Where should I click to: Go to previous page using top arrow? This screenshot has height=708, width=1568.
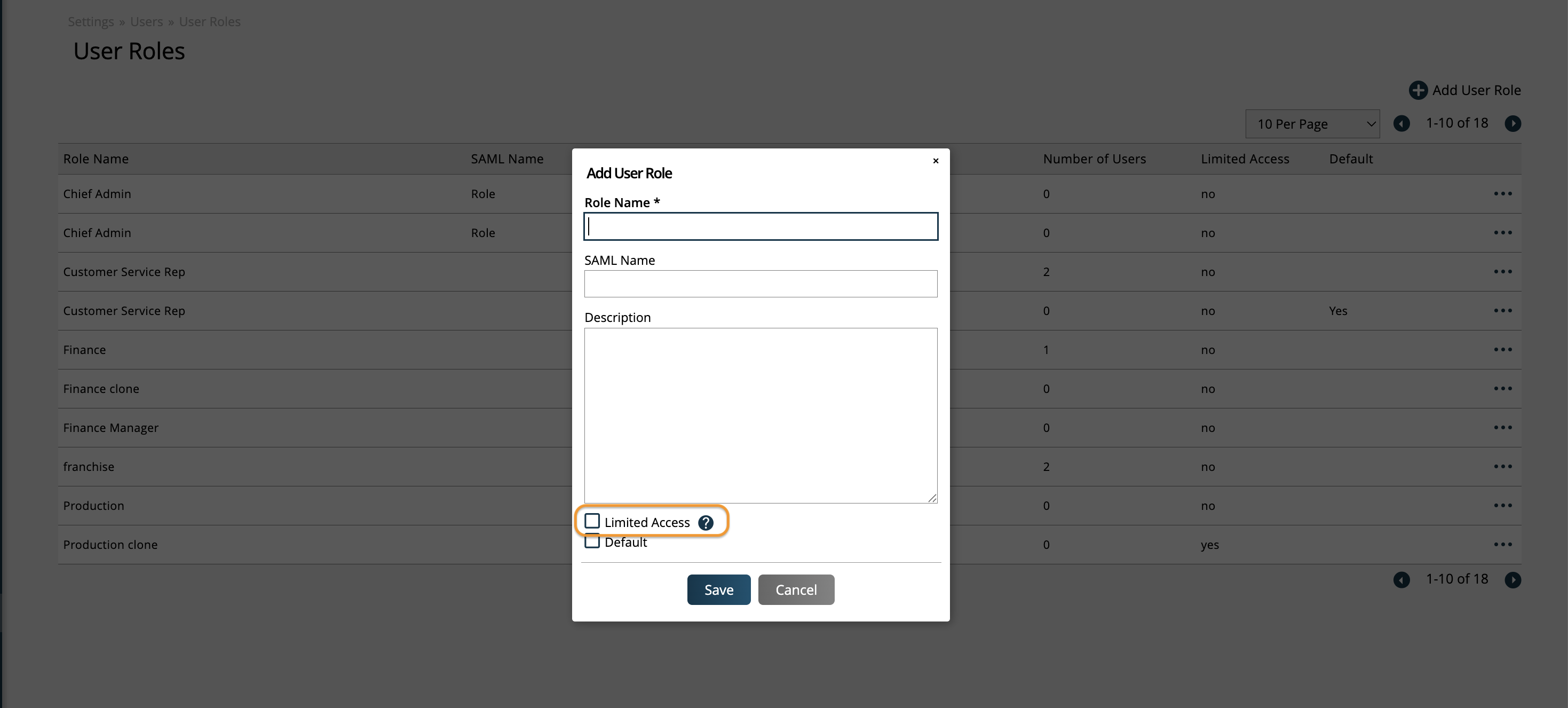1401,123
